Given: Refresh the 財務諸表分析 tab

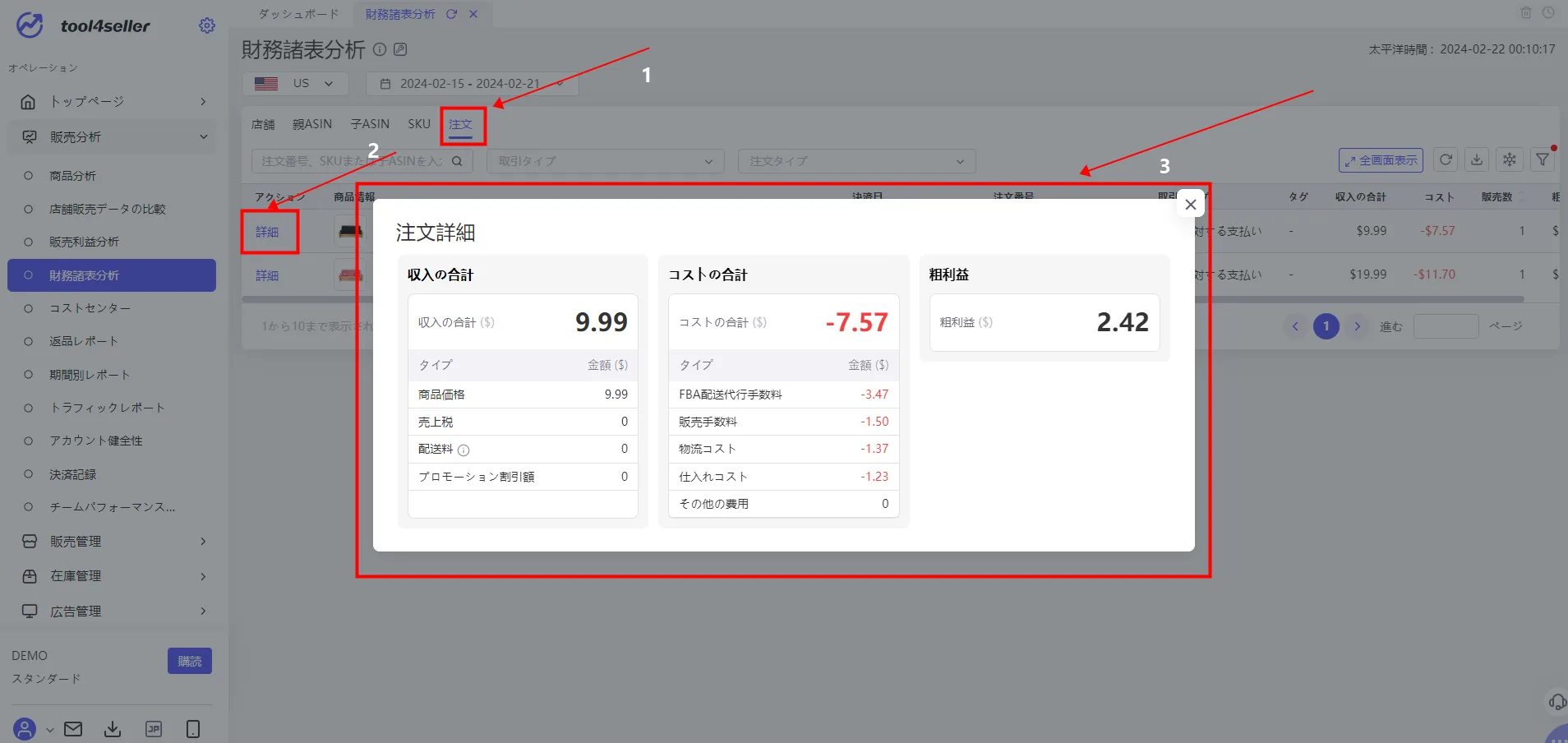Looking at the screenshot, I should (x=451, y=14).
